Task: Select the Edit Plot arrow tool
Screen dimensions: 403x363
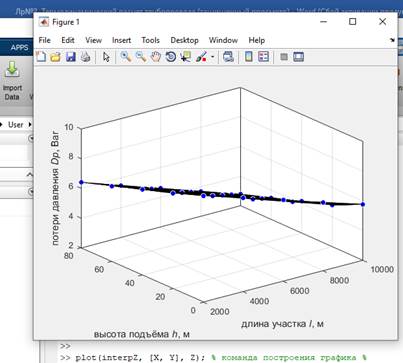Action: pyautogui.click(x=106, y=57)
